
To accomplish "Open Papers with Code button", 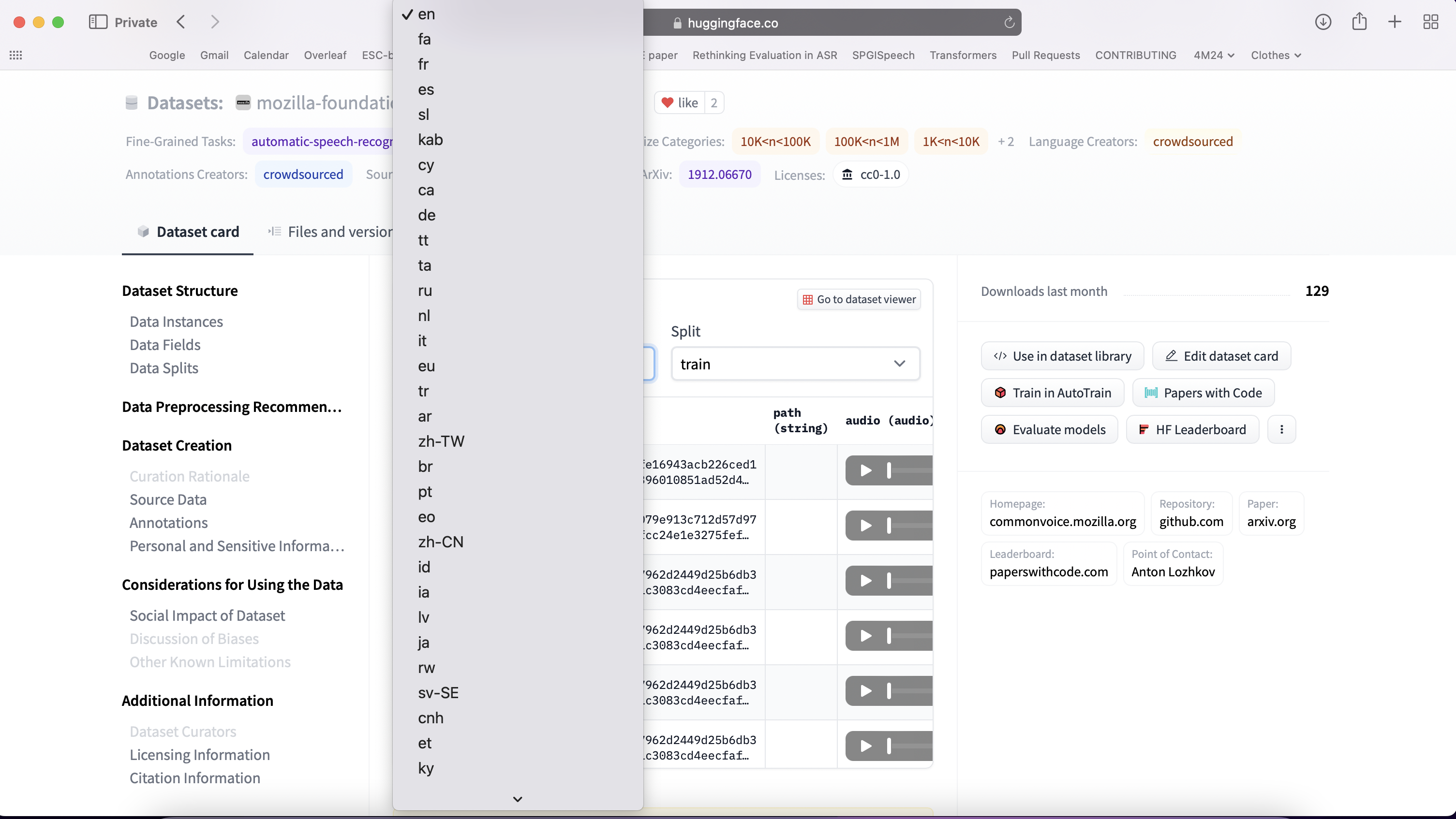I will [x=1203, y=393].
